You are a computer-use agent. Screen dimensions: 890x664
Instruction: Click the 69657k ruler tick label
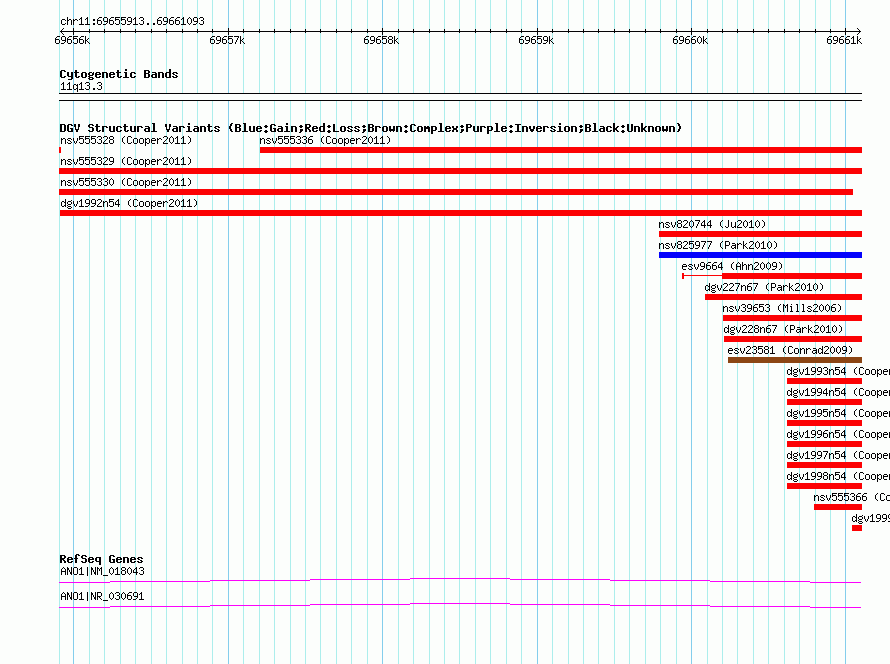(227, 40)
